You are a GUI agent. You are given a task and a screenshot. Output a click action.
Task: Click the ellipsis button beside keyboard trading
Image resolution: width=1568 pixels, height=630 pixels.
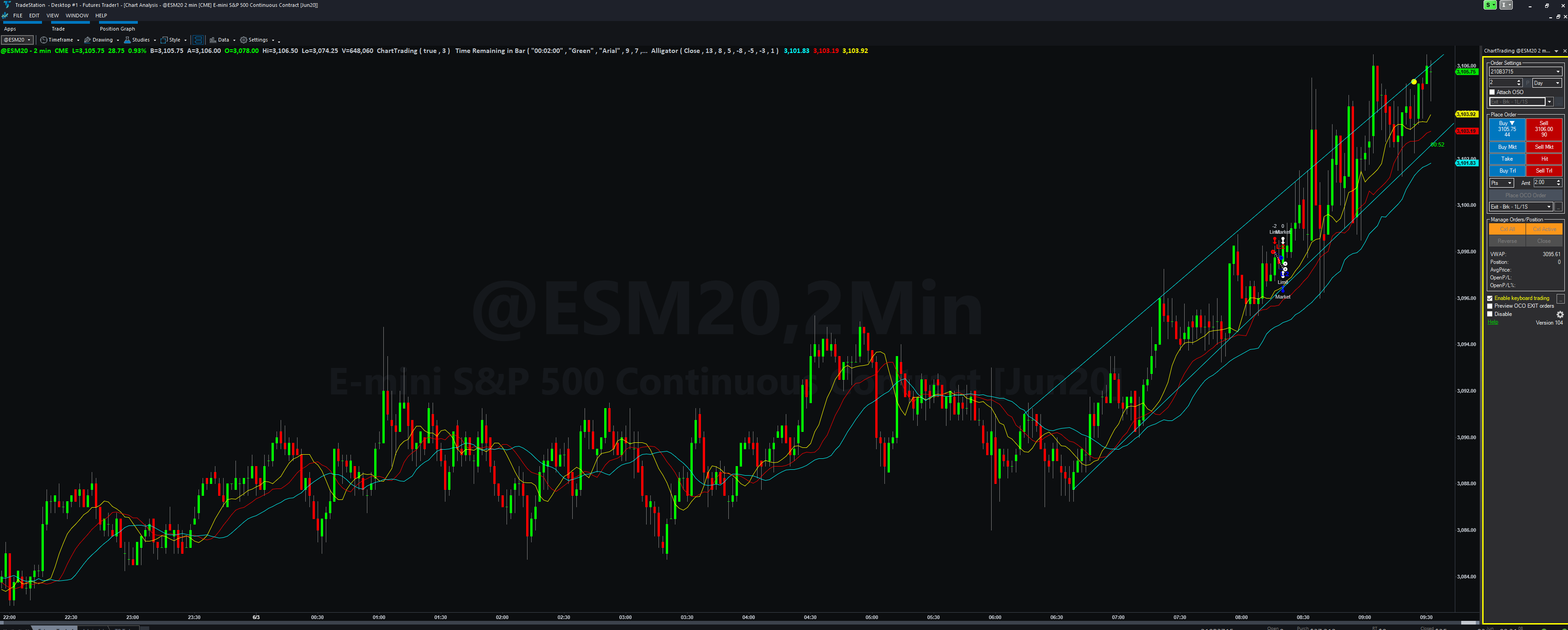click(x=1560, y=298)
